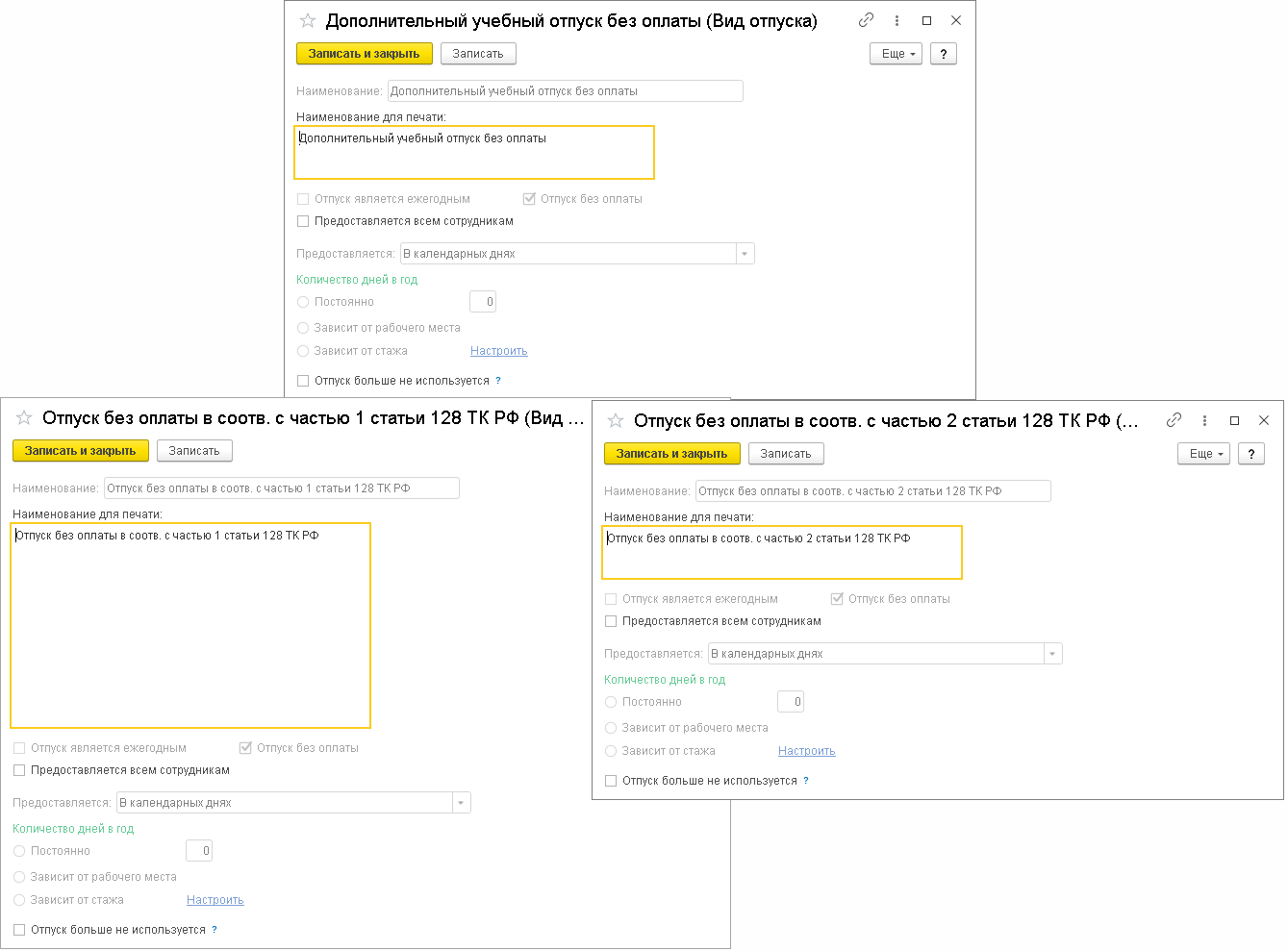Click 'Записать и закрыть' in часть 1 window
The image size is (1288, 951).
tap(81, 451)
